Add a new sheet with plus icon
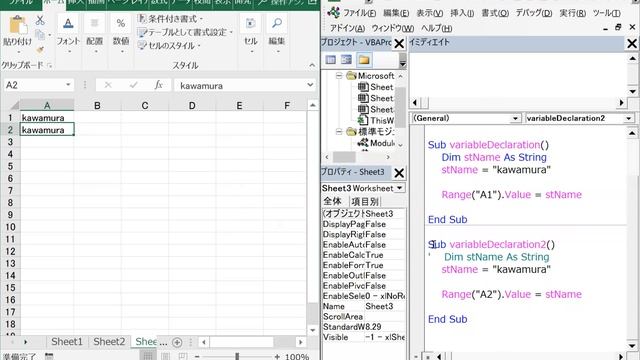The width and height of the screenshot is (640, 360). coord(177,342)
